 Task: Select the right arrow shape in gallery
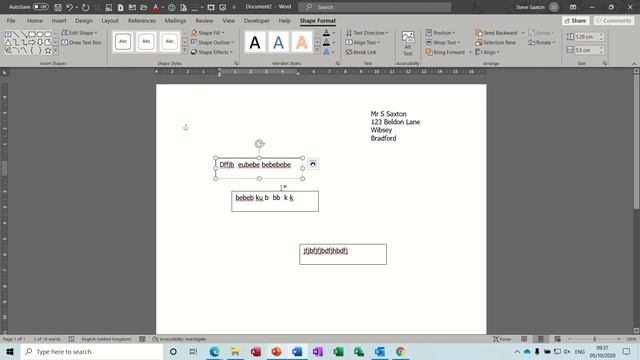click(32, 42)
